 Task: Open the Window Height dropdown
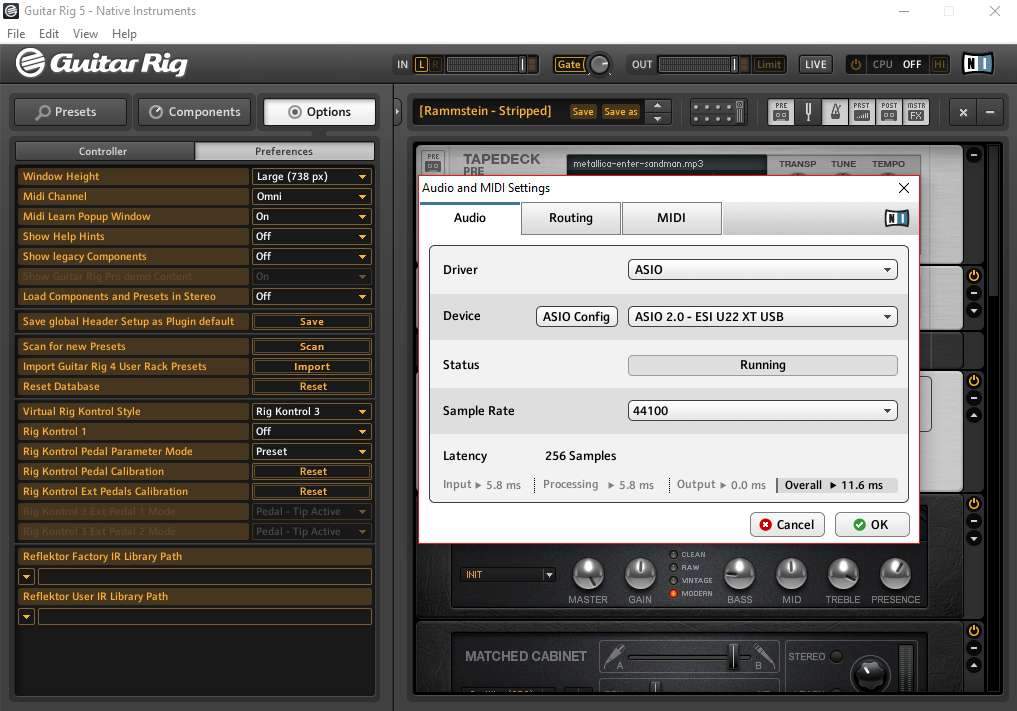tap(311, 176)
